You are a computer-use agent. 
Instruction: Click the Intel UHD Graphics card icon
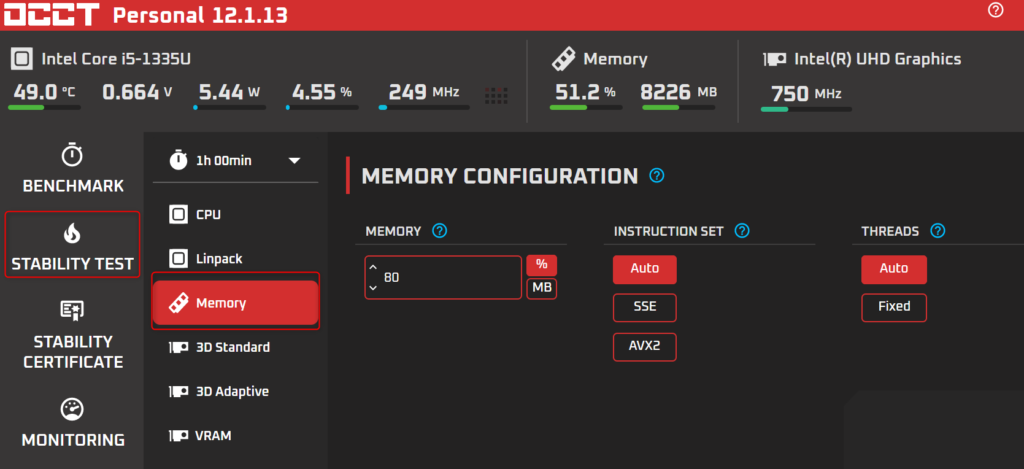click(775, 59)
